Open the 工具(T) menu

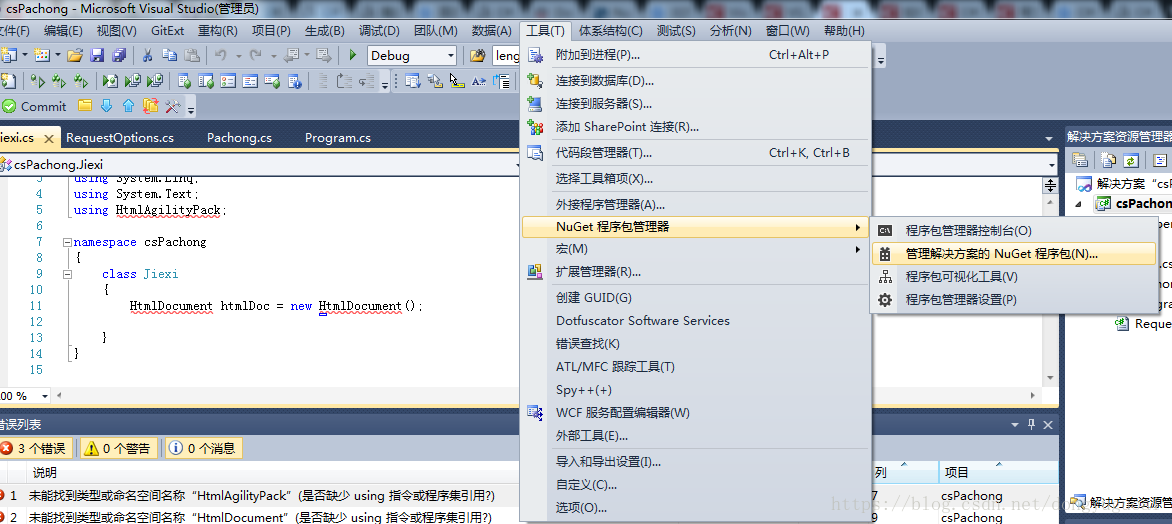tap(546, 31)
